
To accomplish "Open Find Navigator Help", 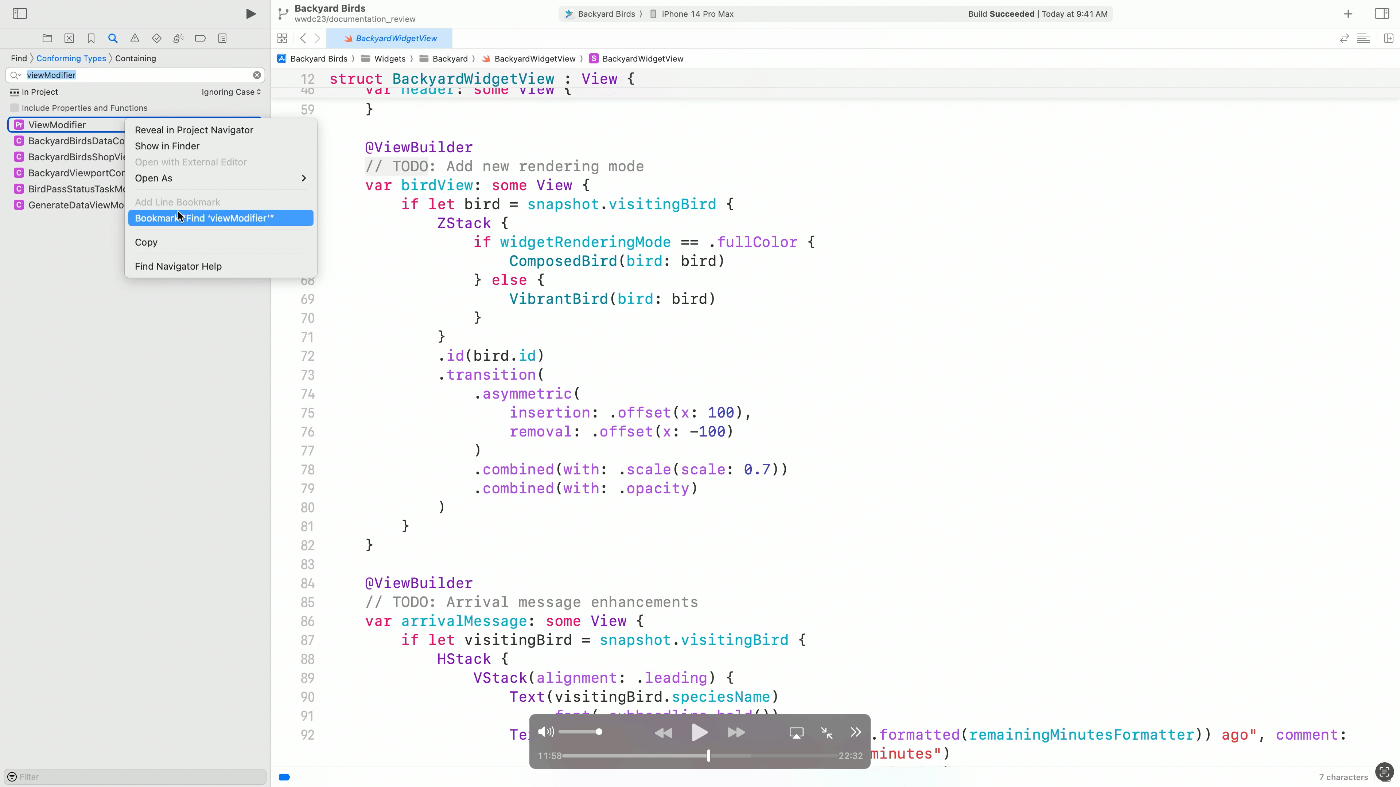I will click(221, 266).
